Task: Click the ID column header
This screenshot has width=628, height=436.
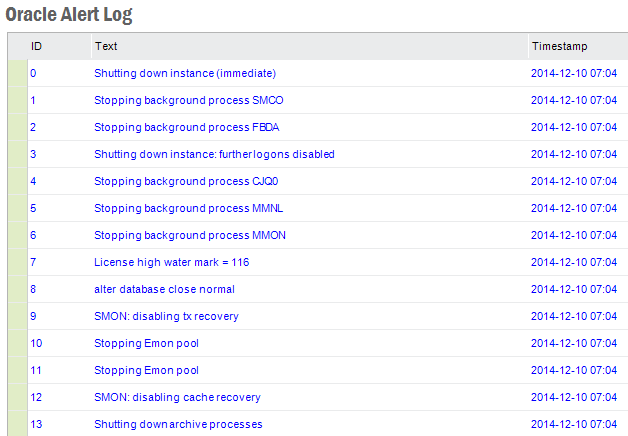Action: click(37, 46)
